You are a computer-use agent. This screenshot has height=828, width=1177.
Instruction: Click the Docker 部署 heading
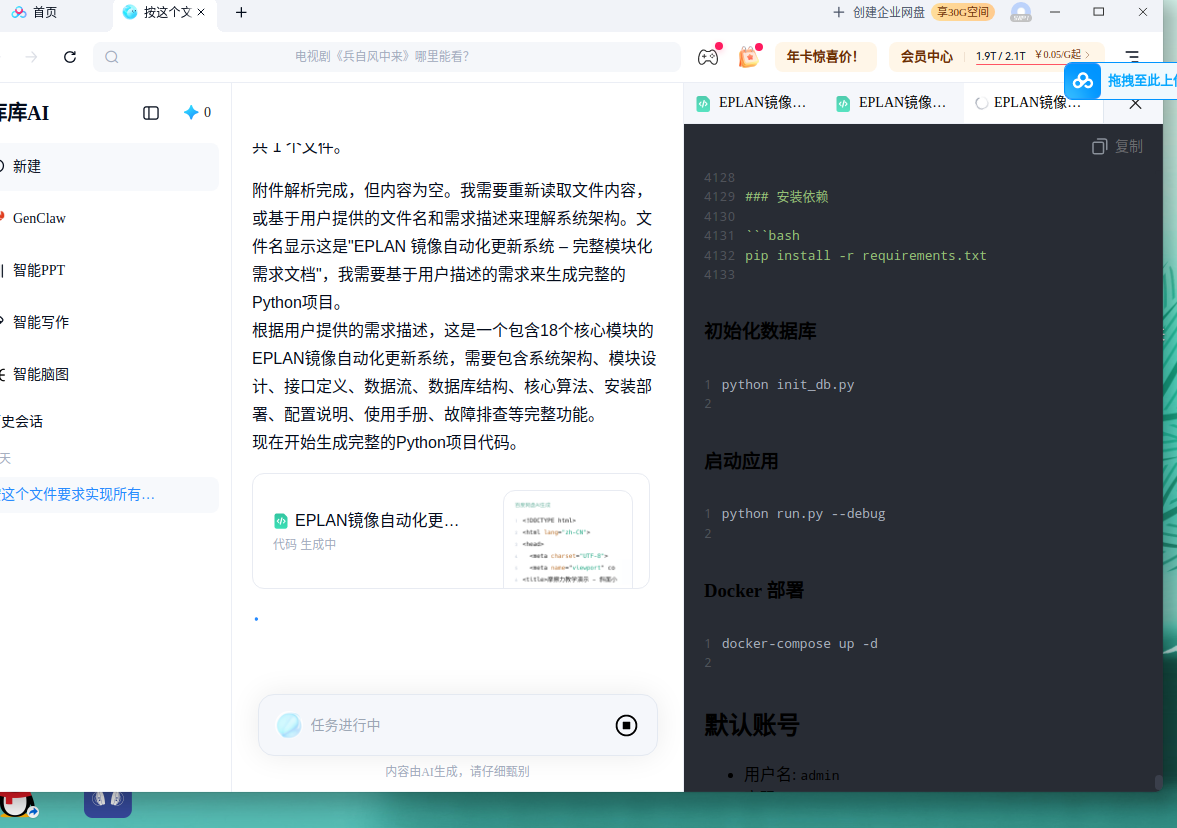tap(754, 591)
